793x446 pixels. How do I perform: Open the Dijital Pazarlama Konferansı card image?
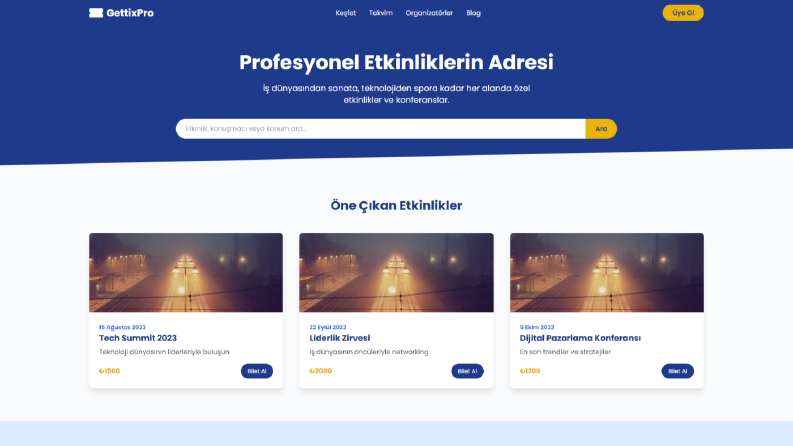click(606, 273)
